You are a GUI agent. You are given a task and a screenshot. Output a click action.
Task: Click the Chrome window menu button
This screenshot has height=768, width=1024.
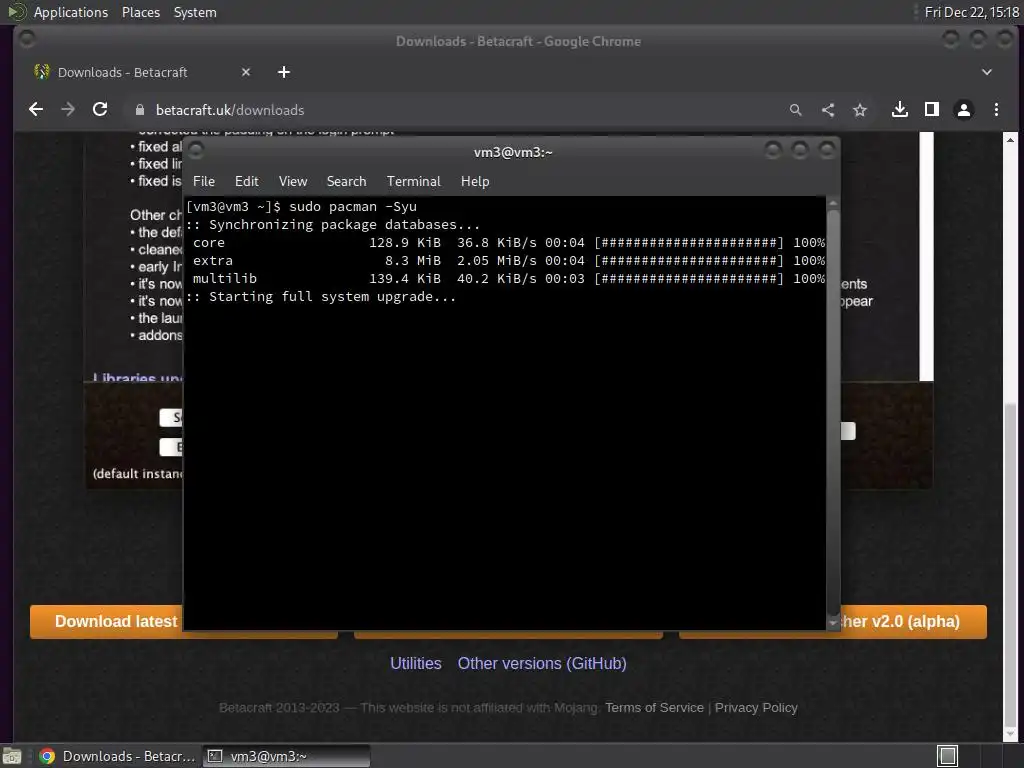point(27,40)
